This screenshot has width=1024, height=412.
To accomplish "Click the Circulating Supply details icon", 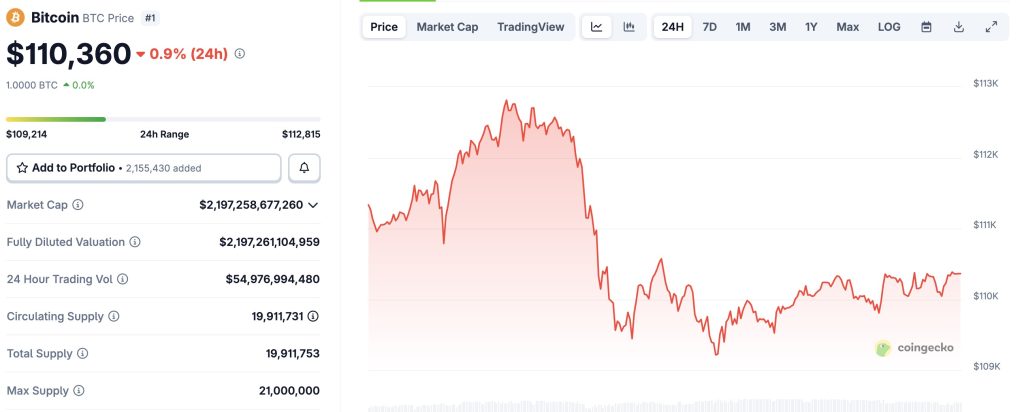I will tap(313, 316).
